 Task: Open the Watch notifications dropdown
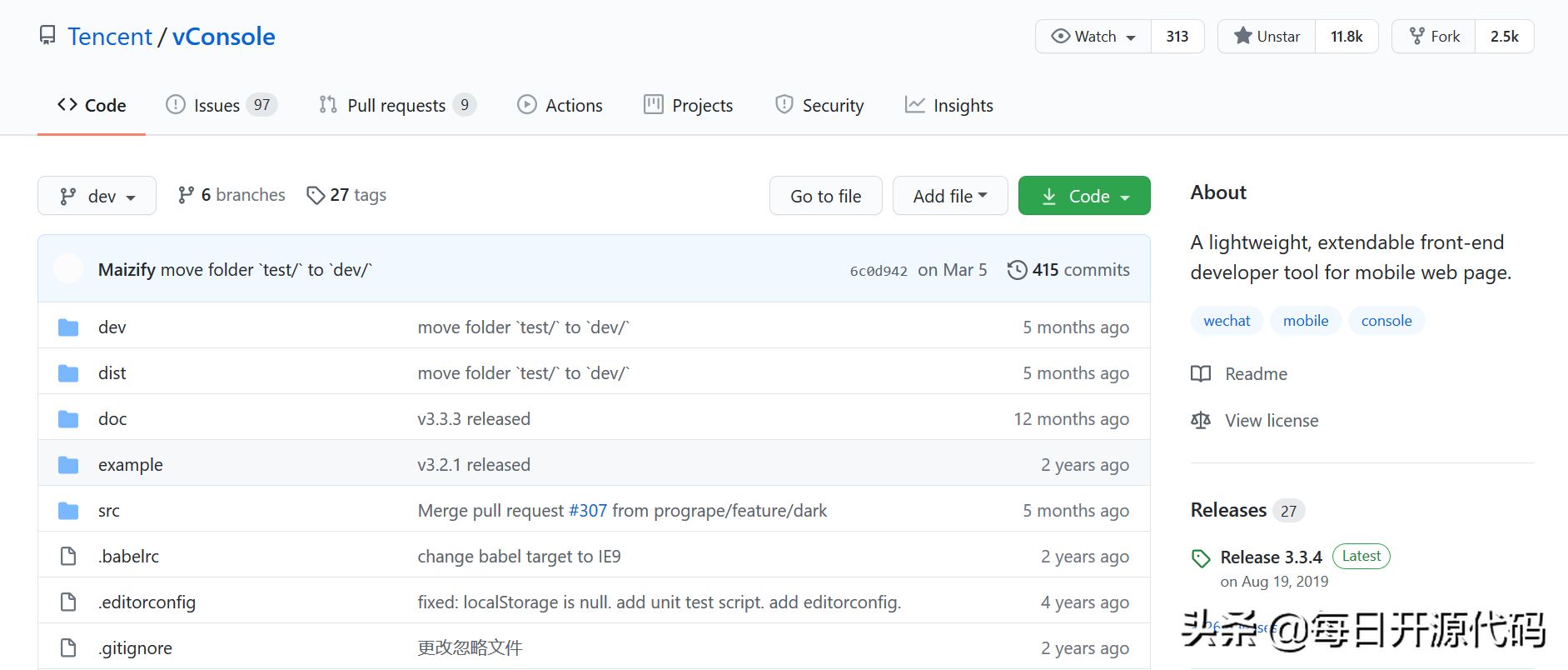1093,37
